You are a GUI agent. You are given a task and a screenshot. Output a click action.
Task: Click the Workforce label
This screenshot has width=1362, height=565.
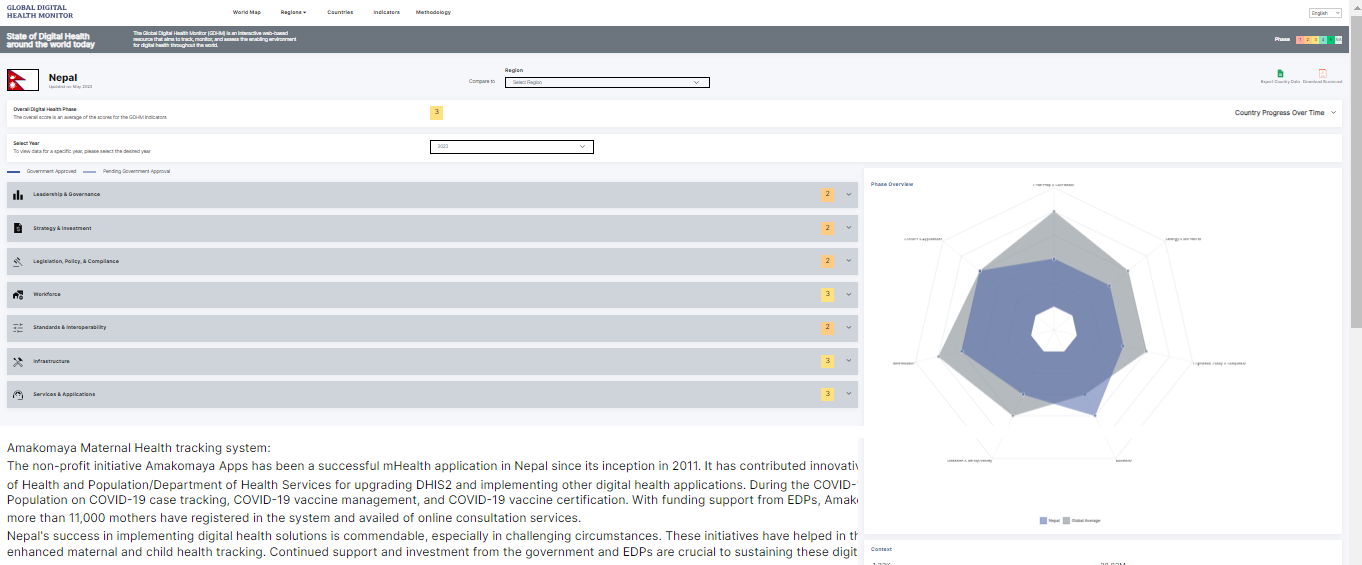pos(47,294)
